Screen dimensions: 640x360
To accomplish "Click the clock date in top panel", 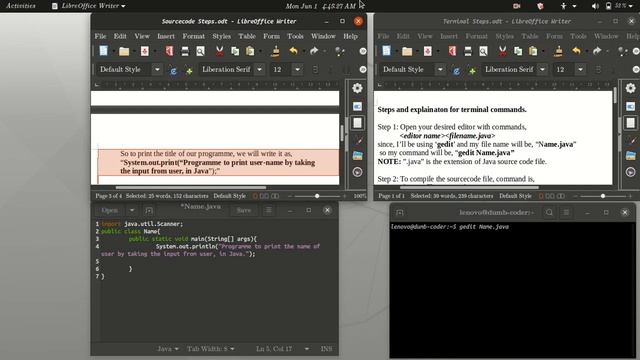I will (x=320, y=6).
